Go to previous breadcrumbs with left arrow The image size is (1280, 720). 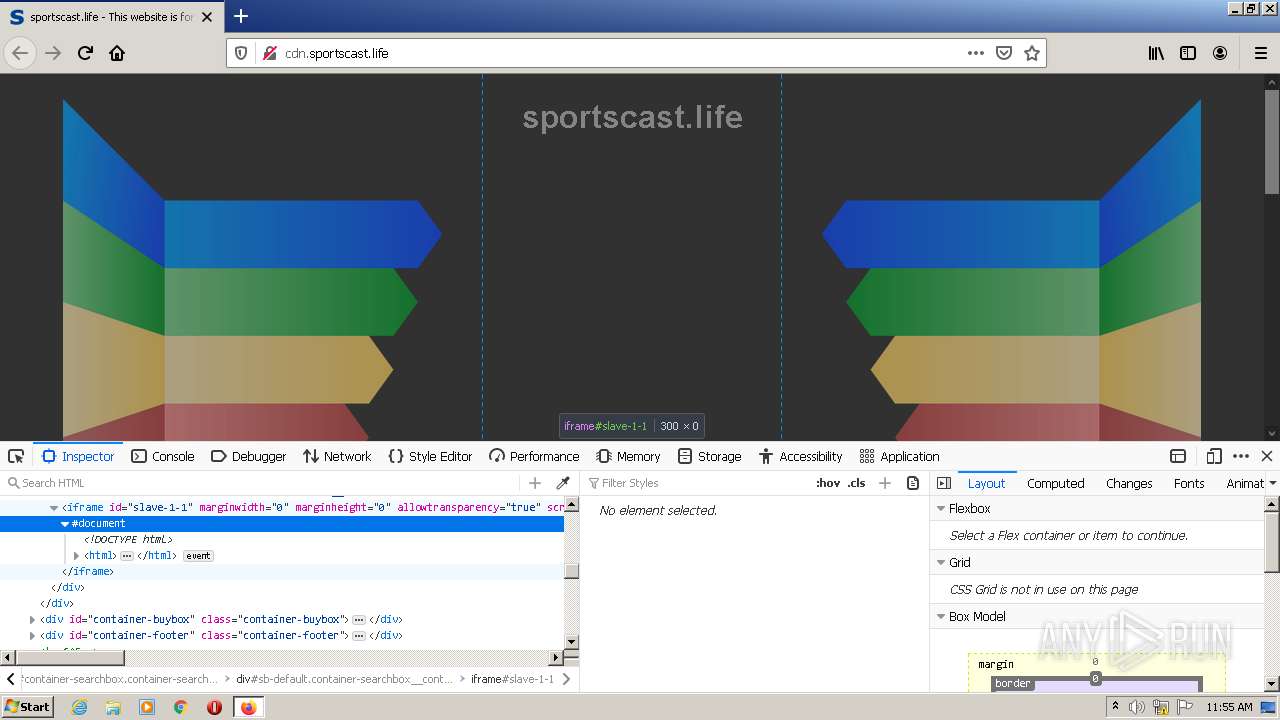point(11,679)
